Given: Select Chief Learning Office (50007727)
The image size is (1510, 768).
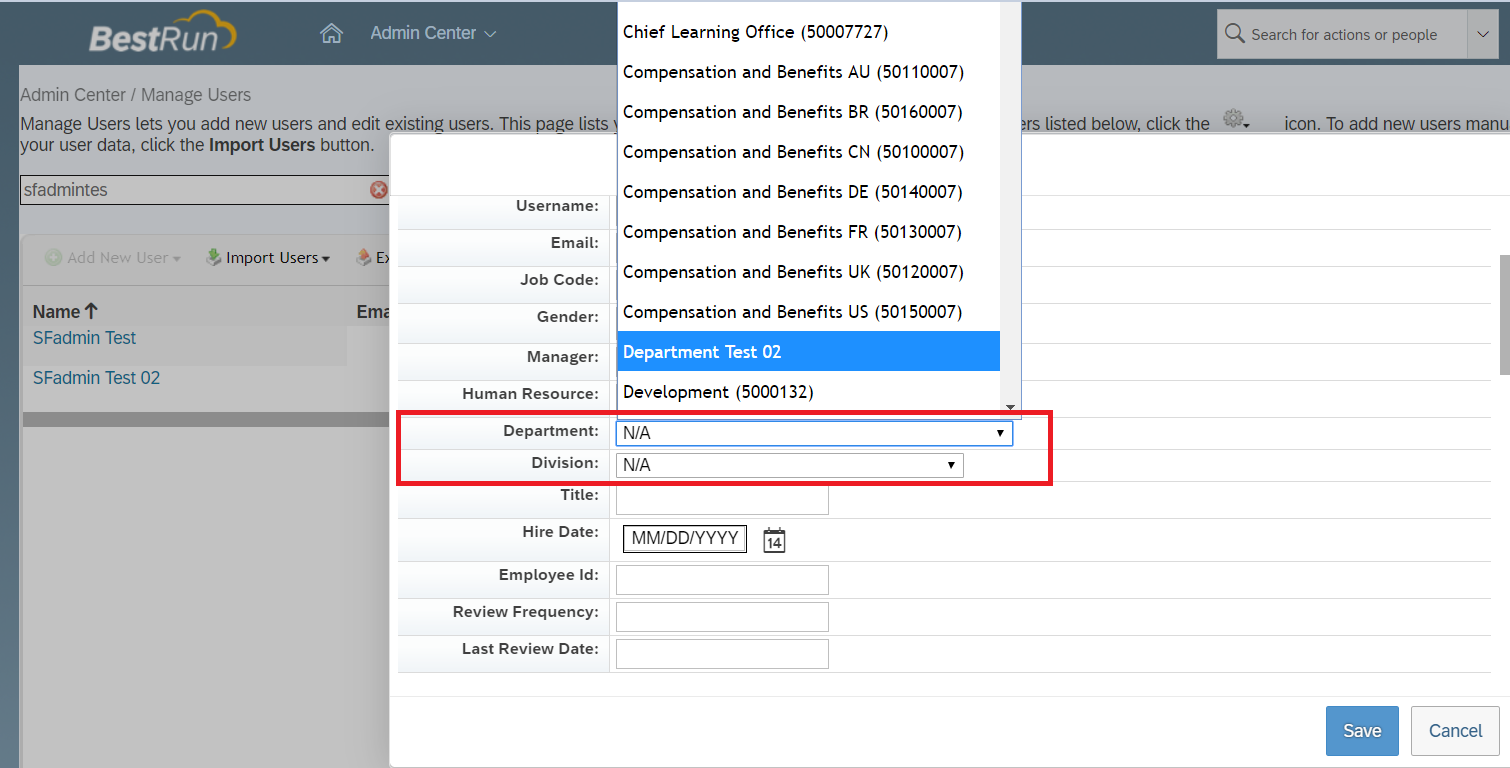Looking at the screenshot, I should point(808,32).
